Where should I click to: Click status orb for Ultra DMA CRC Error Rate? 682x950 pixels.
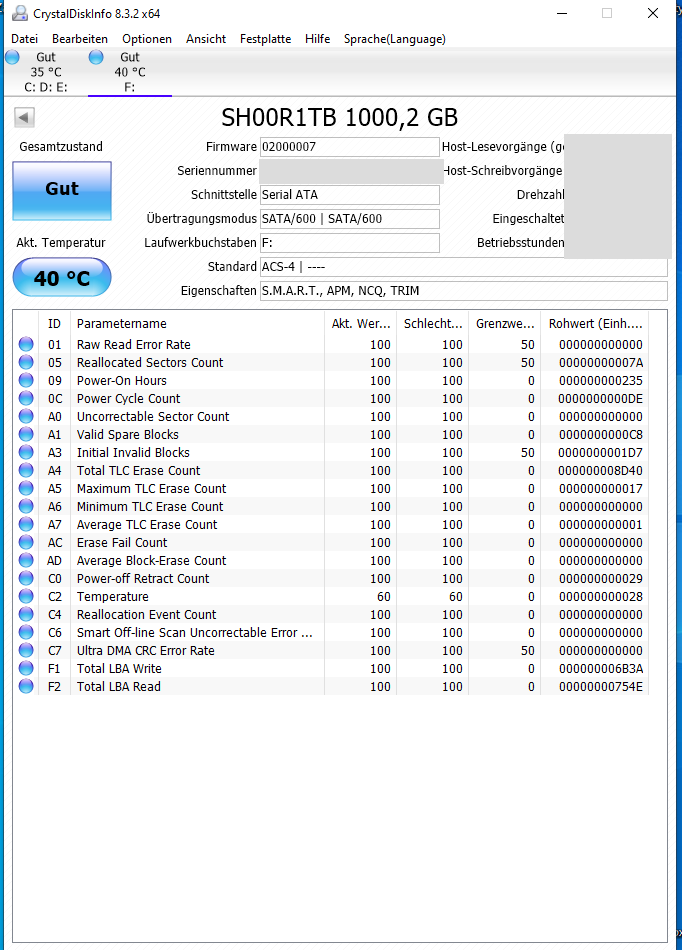(26, 650)
